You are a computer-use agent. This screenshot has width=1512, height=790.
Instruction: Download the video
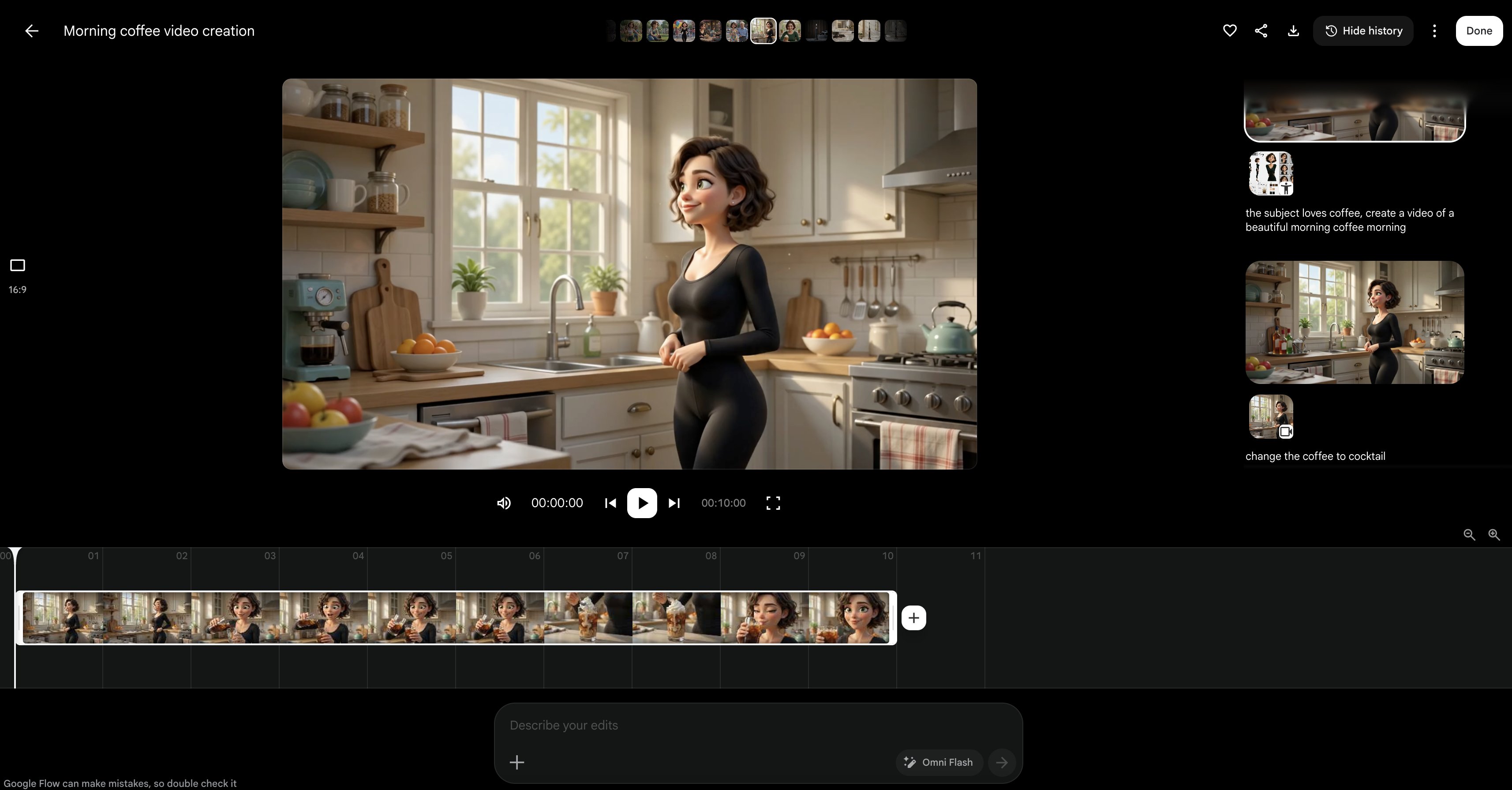click(x=1293, y=30)
